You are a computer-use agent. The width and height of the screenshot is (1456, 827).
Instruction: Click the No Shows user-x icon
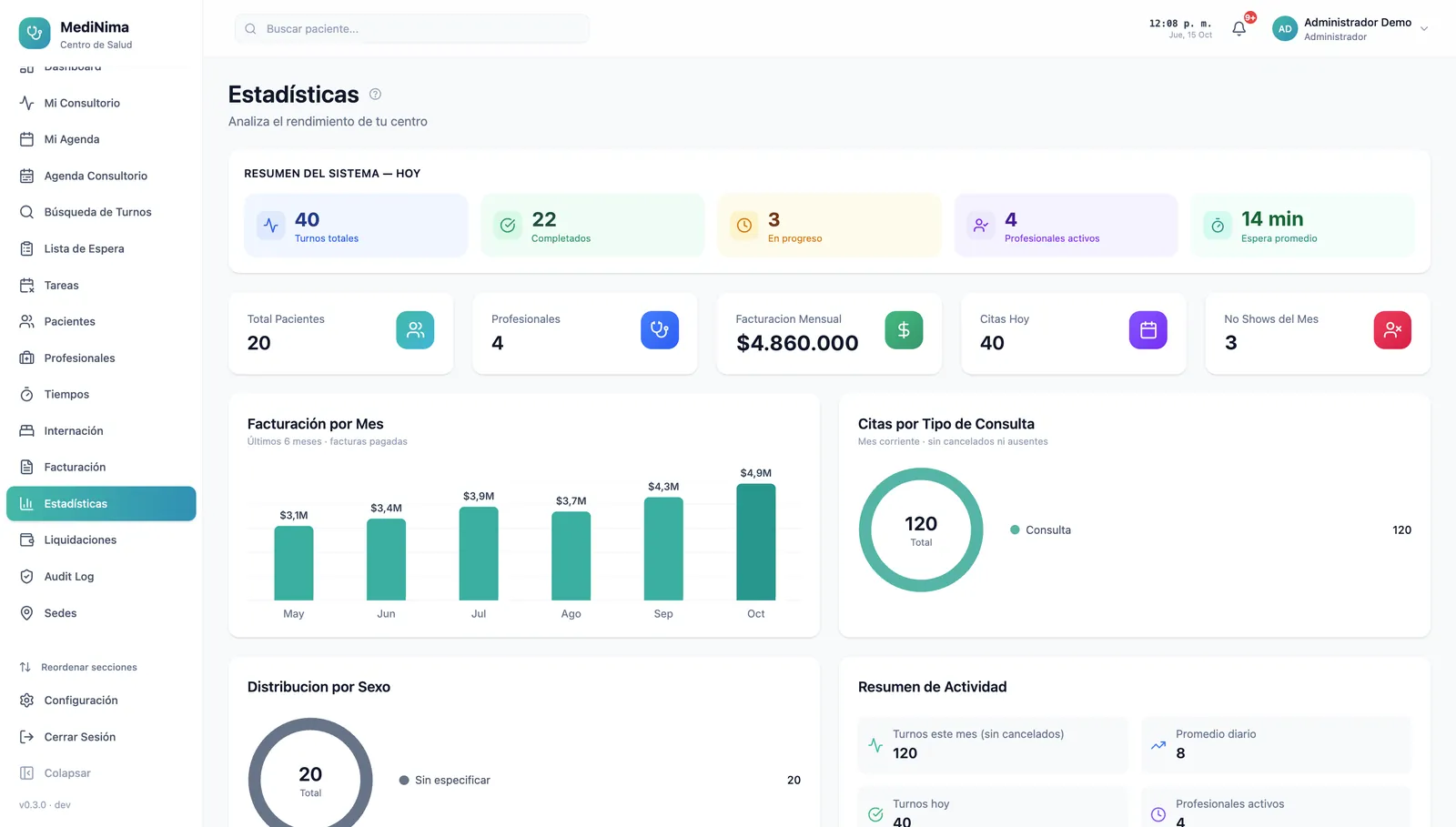point(1392,330)
